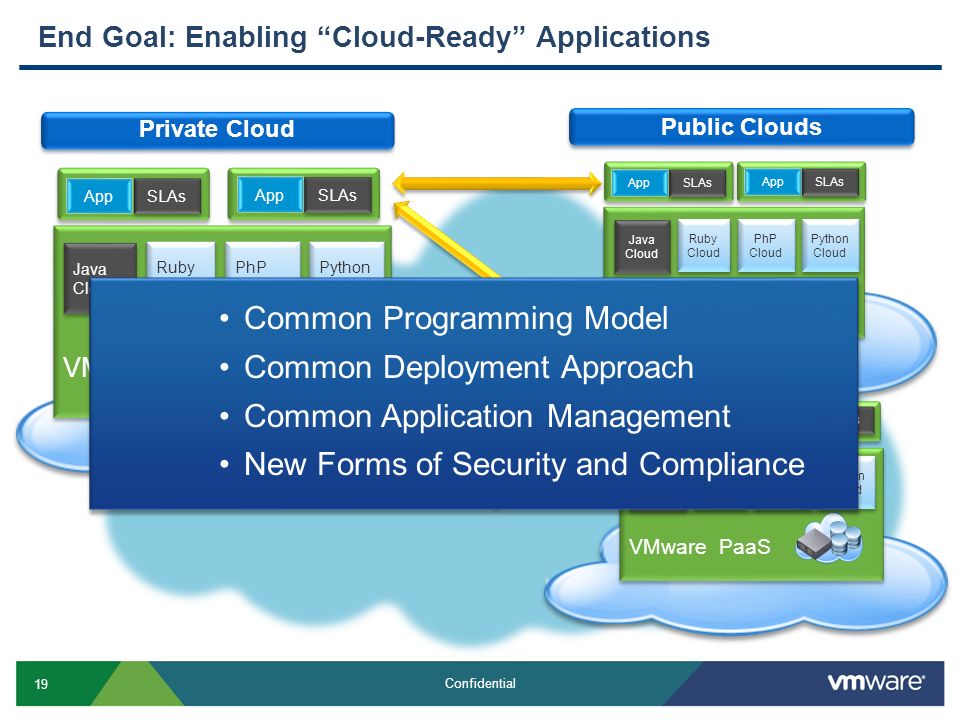
Task: Click the slide title 'End Goal: Enabling Cloud-Ready Applications'
Action: tap(374, 37)
